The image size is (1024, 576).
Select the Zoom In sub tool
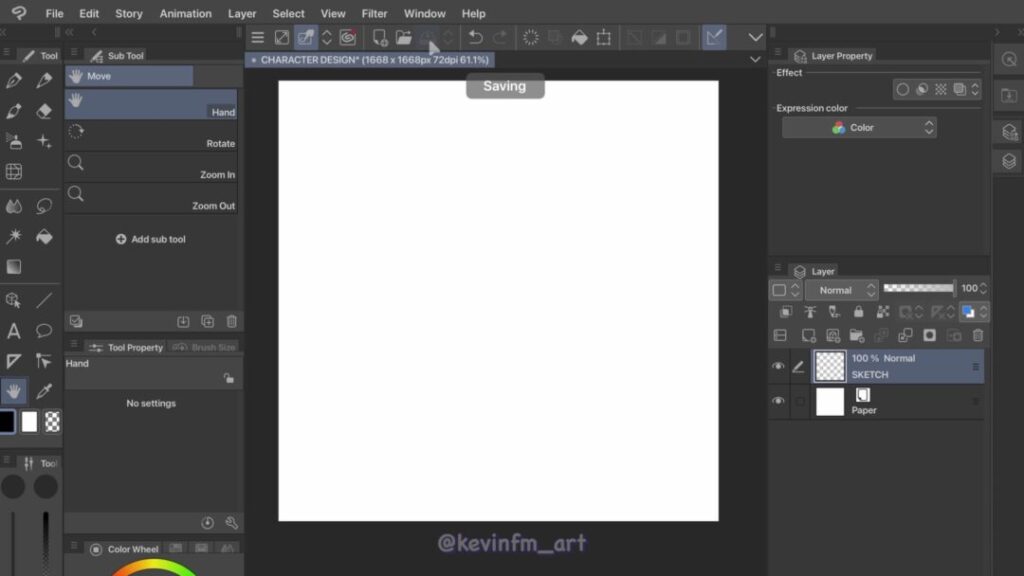[x=151, y=167]
